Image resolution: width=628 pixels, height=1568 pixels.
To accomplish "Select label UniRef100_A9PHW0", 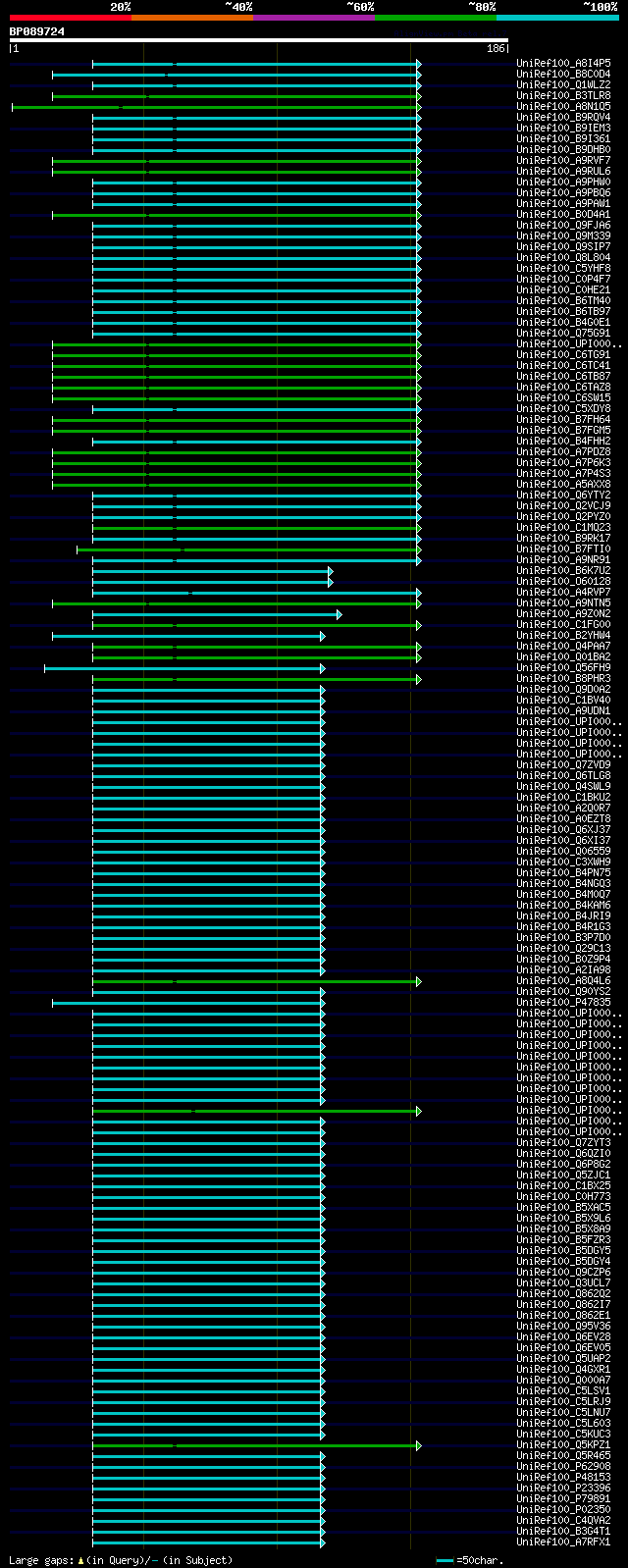I will [x=563, y=182].
